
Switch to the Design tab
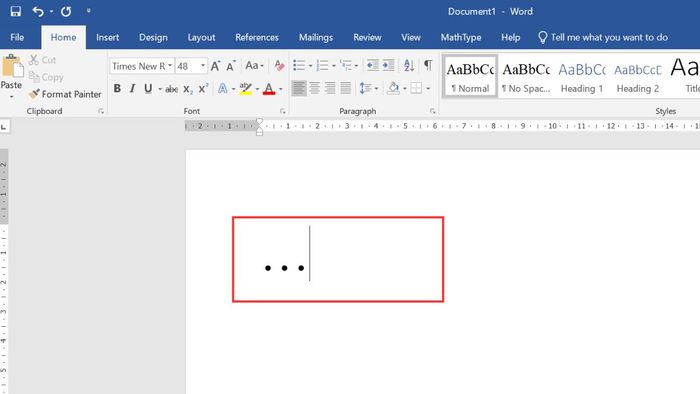coord(153,37)
